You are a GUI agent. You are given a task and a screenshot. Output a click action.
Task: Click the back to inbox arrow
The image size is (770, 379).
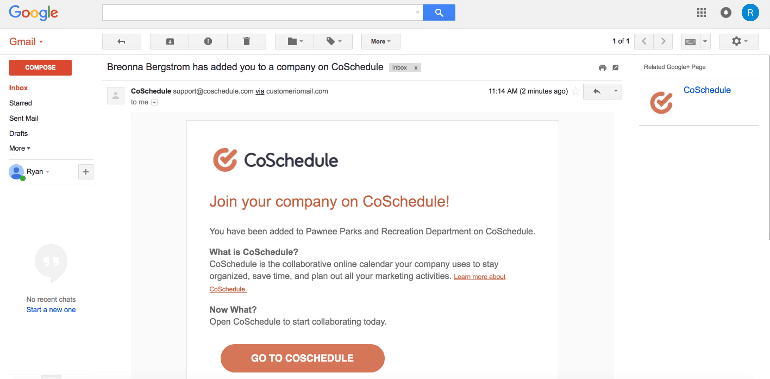pos(121,42)
